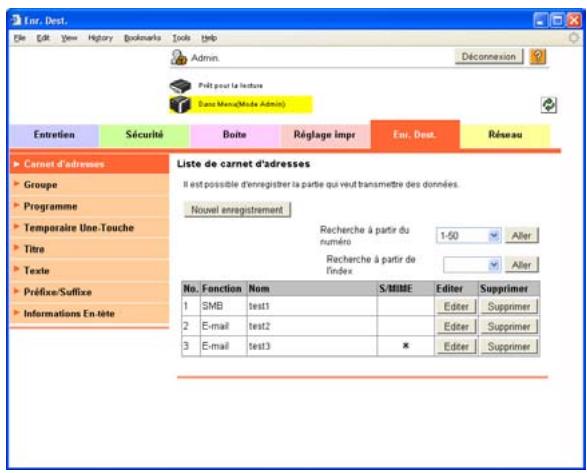The height and width of the screenshot is (473, 587).
Task: Click Supprimer for test2 row
Action: click(509, 326)
